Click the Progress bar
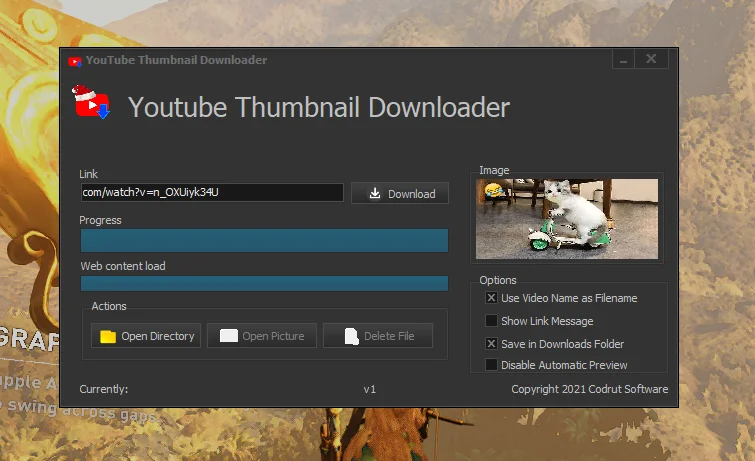This screenshot has height=461, width=755. pyautogui.click(x=264, y=240)
